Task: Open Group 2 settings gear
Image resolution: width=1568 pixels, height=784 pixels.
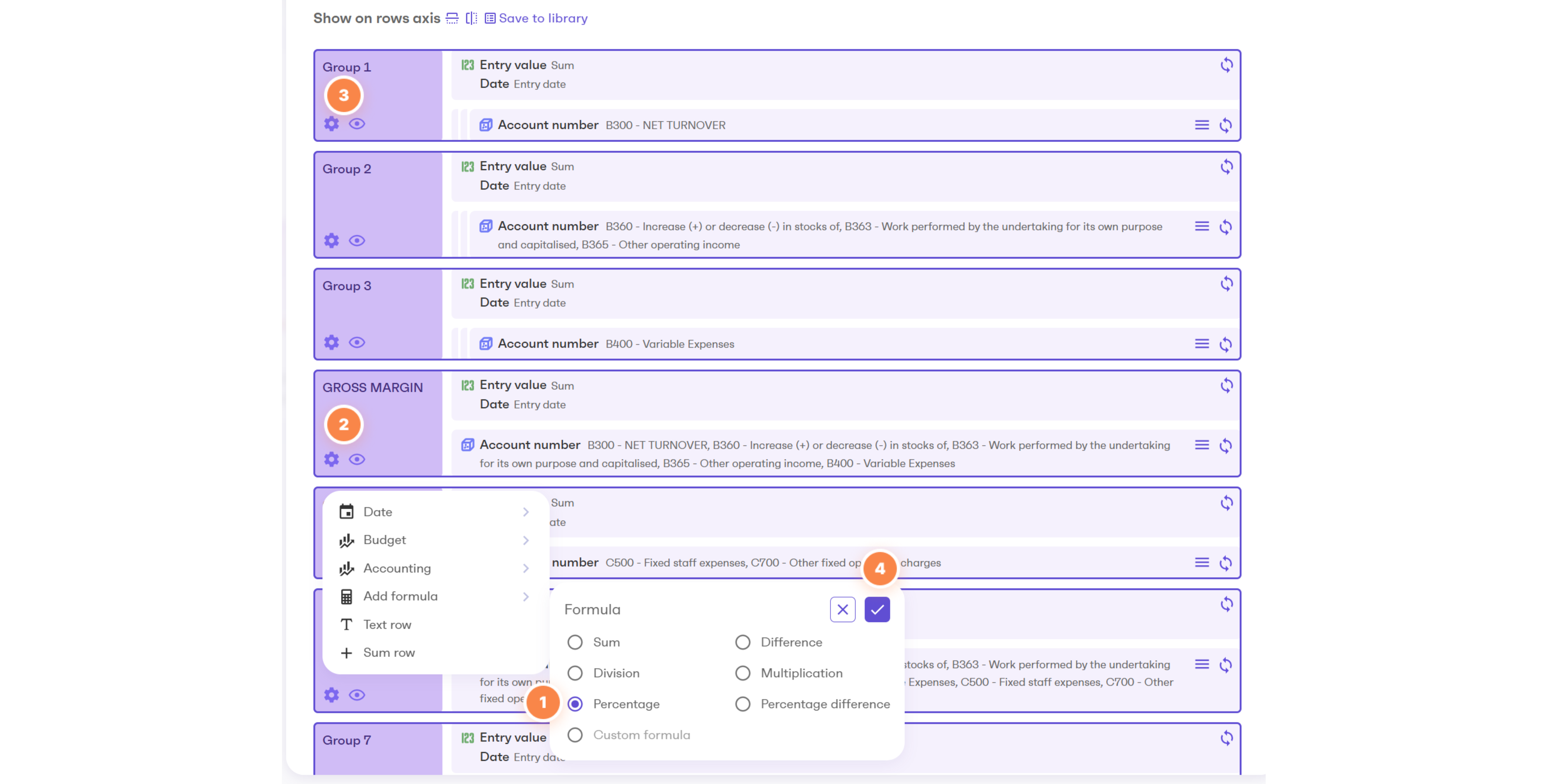Action: (x=331, y=240)
